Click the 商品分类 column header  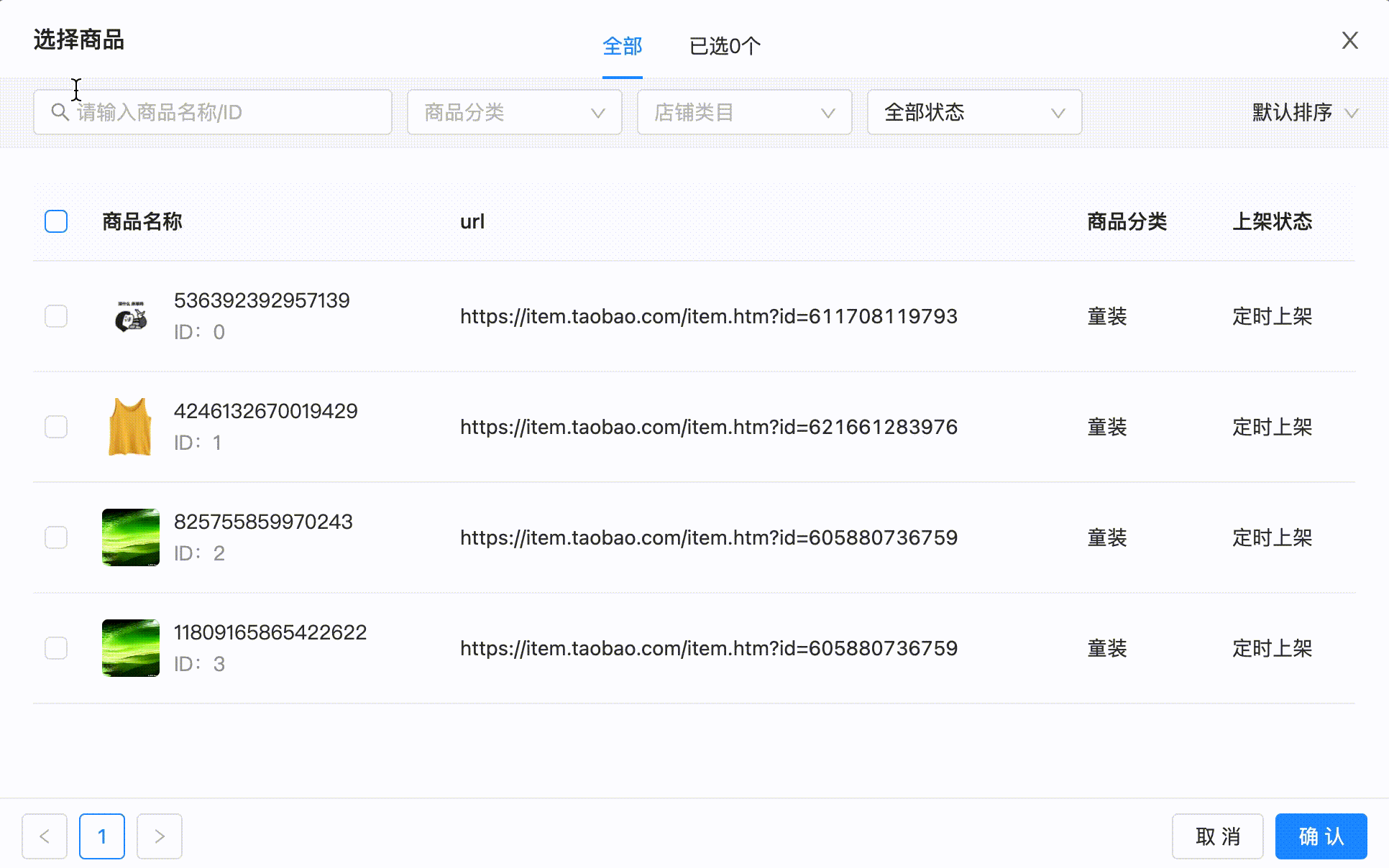point(1127,221)
